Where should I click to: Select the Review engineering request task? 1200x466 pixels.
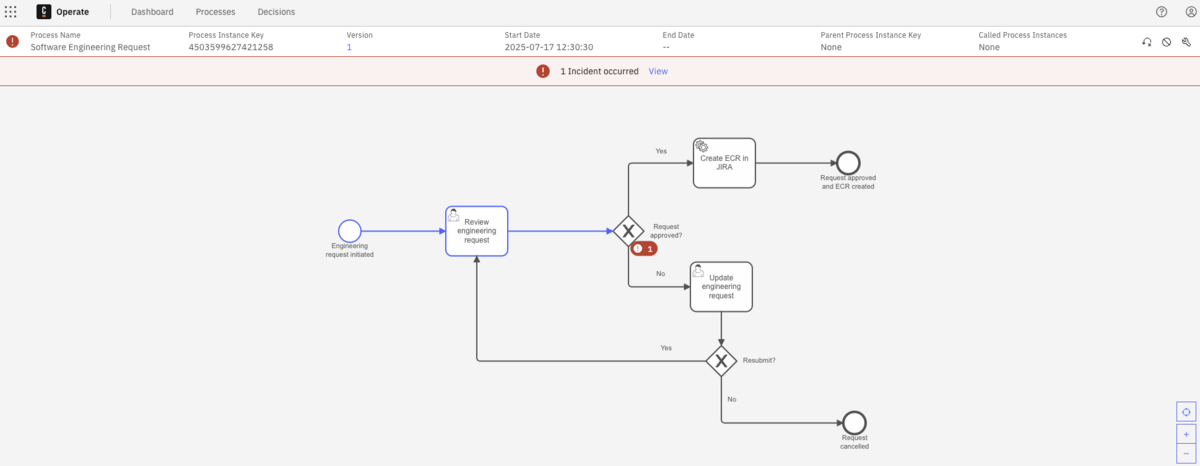point(476,231)
